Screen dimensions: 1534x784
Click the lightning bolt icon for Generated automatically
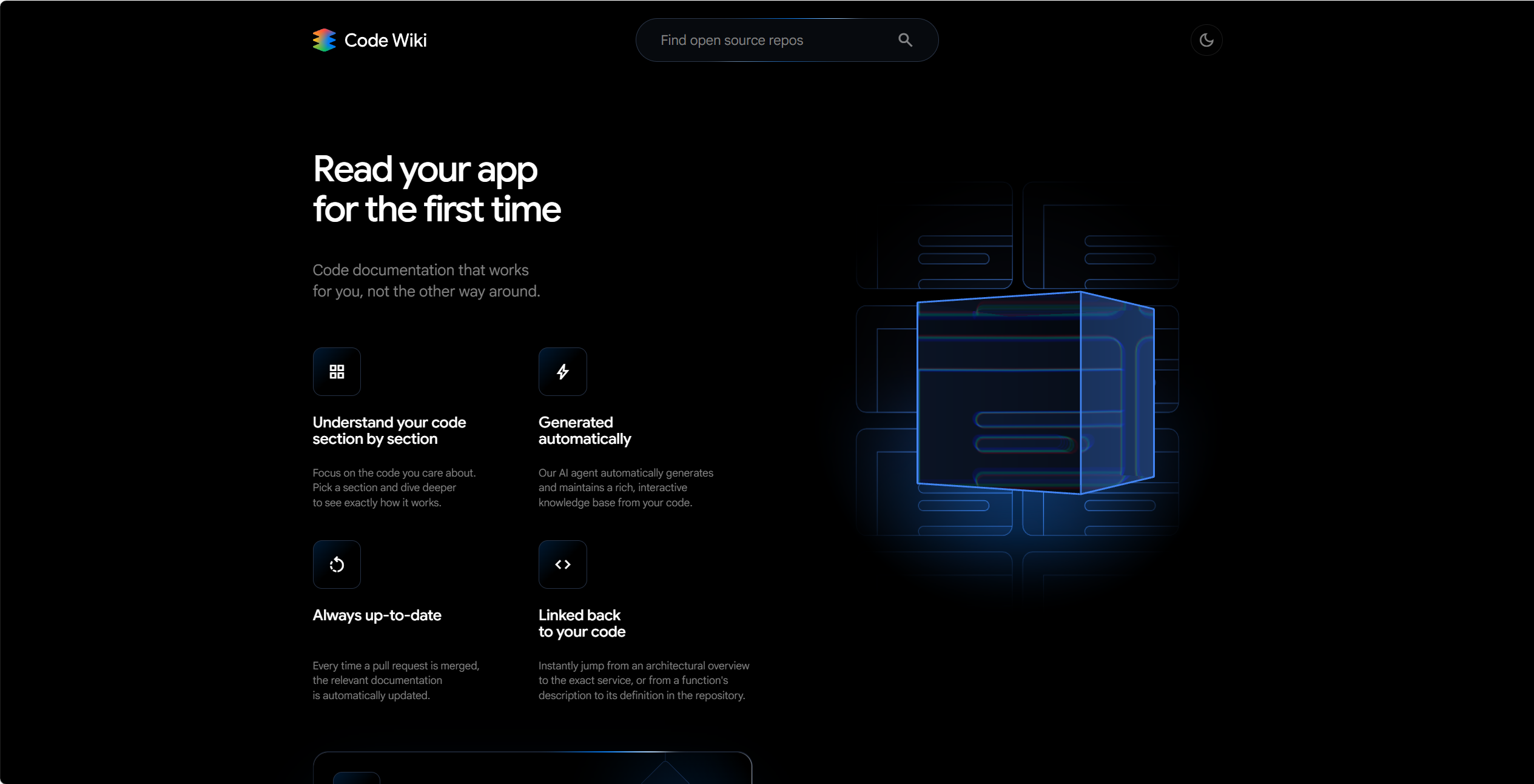click(562, 372)
